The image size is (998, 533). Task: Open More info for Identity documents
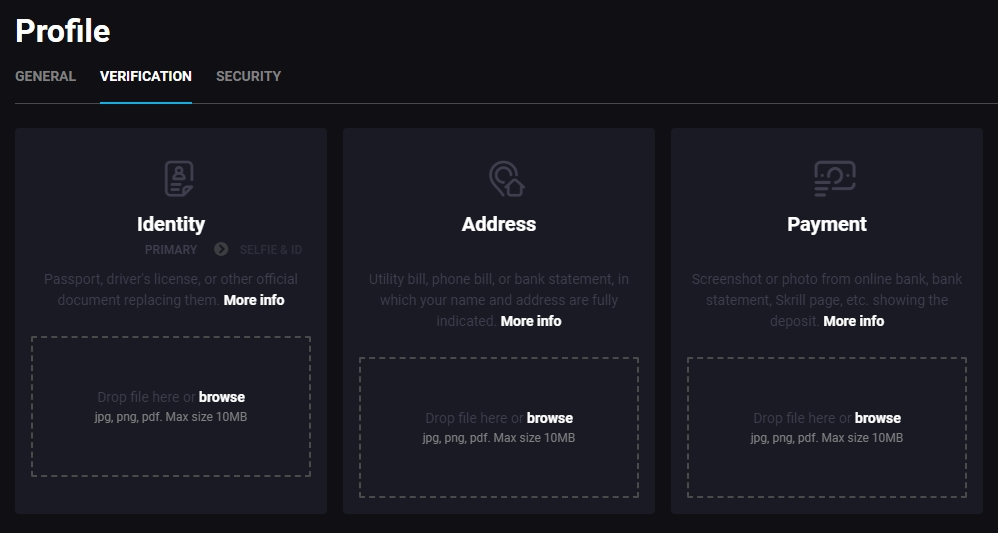(254, 300)
